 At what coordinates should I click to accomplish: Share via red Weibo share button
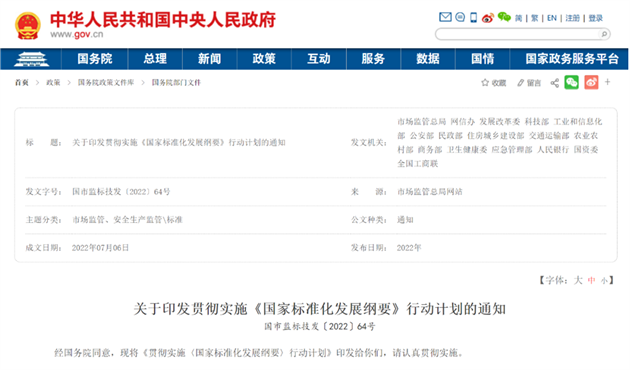[591, 82]
